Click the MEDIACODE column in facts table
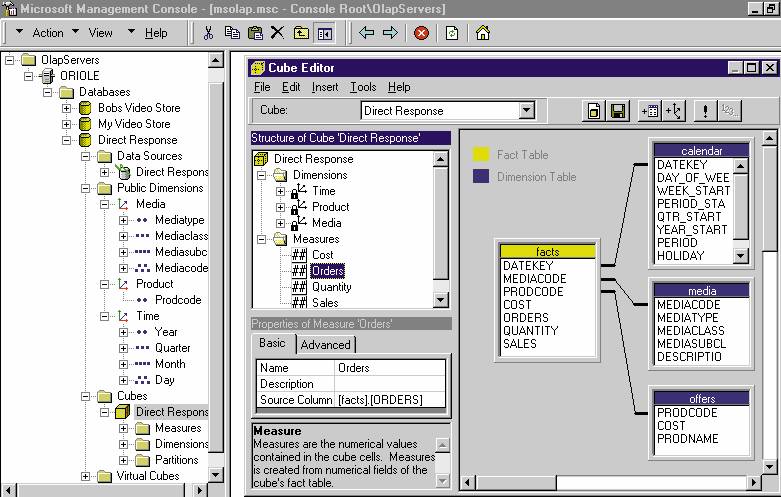 pyautogui.click(x=534, y=279)
